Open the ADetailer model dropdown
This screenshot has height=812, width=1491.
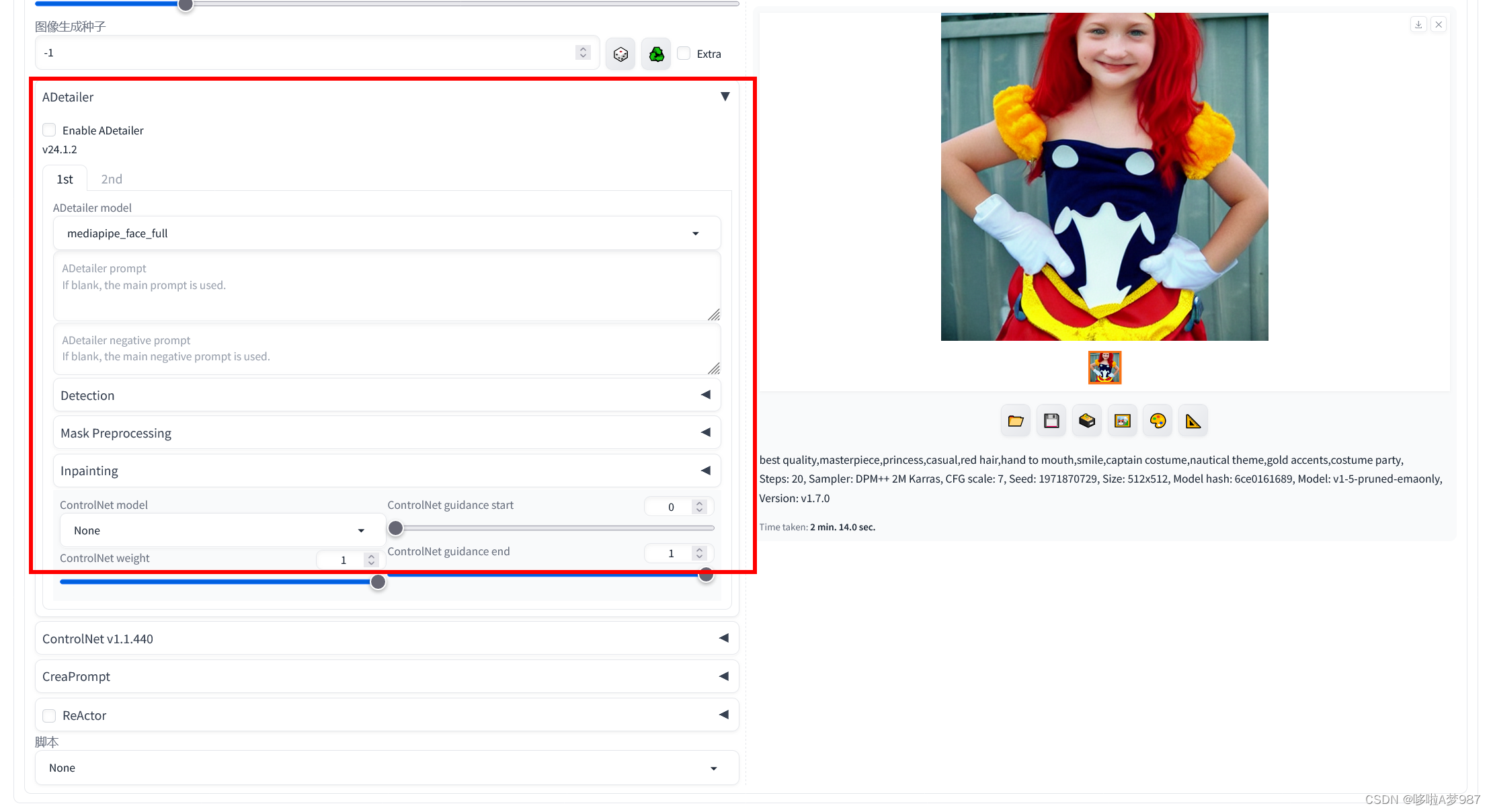[387, 233]
